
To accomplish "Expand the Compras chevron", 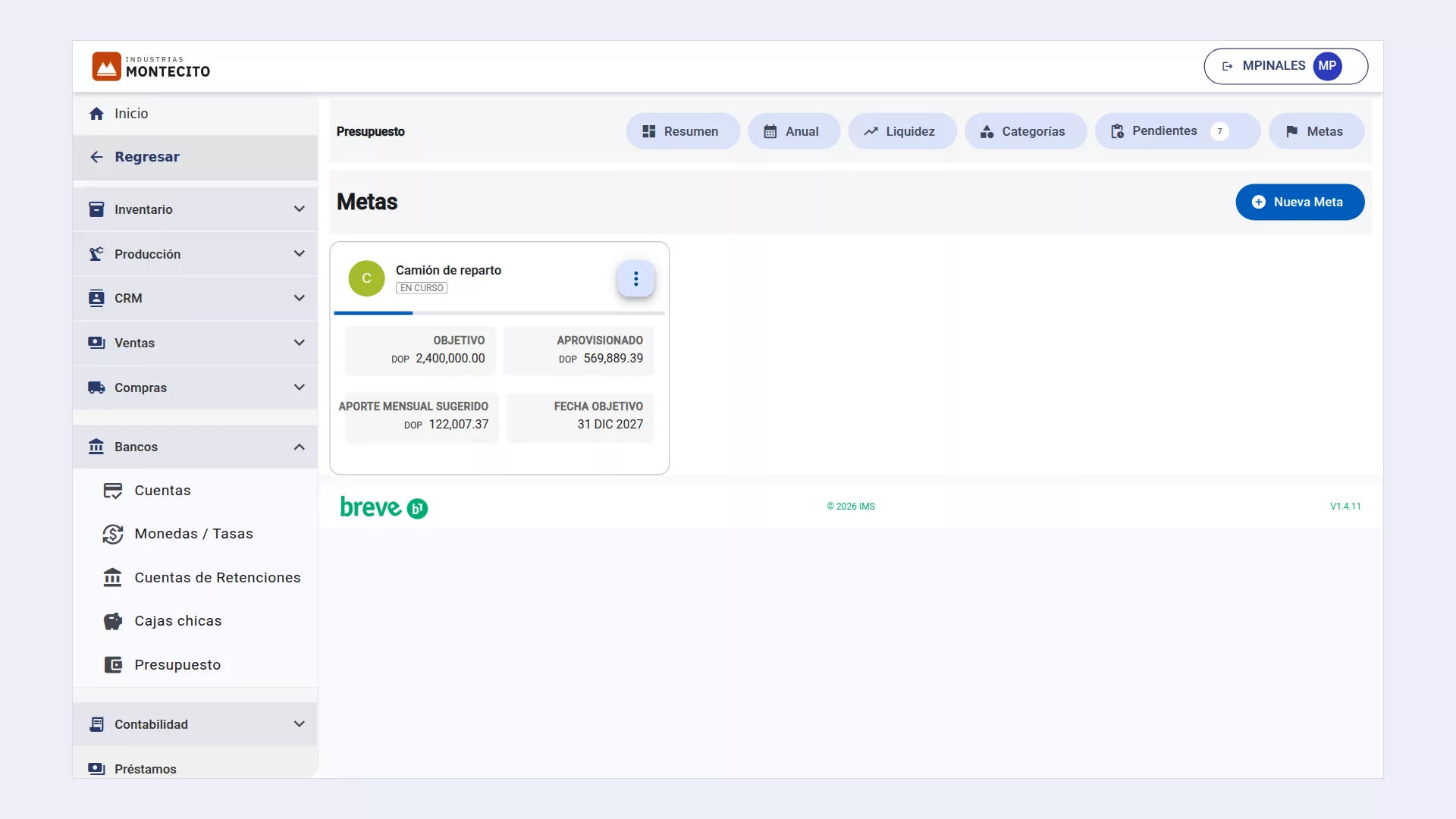I will point(300,388).
